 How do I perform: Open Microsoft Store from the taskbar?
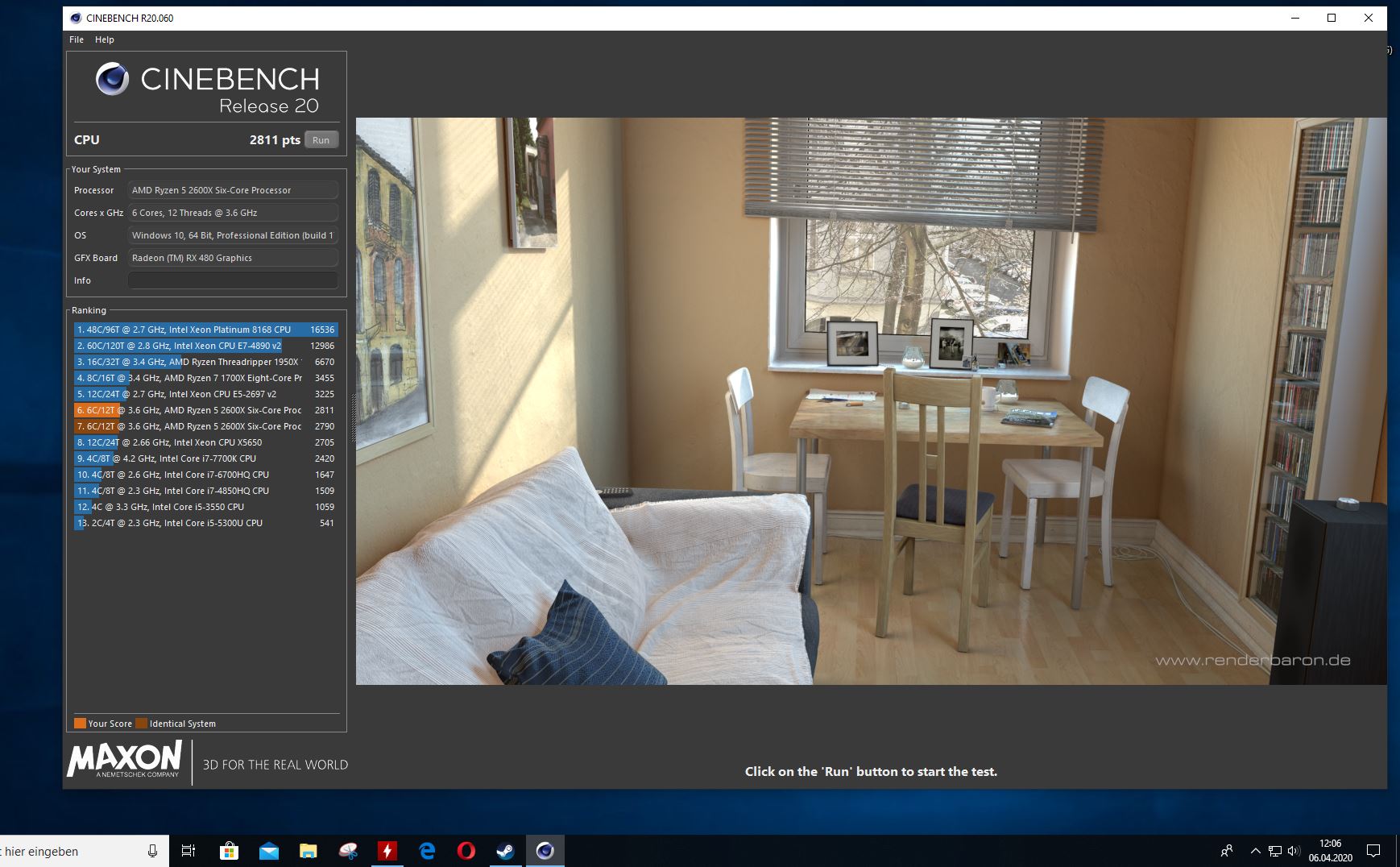tap(230, 851)
